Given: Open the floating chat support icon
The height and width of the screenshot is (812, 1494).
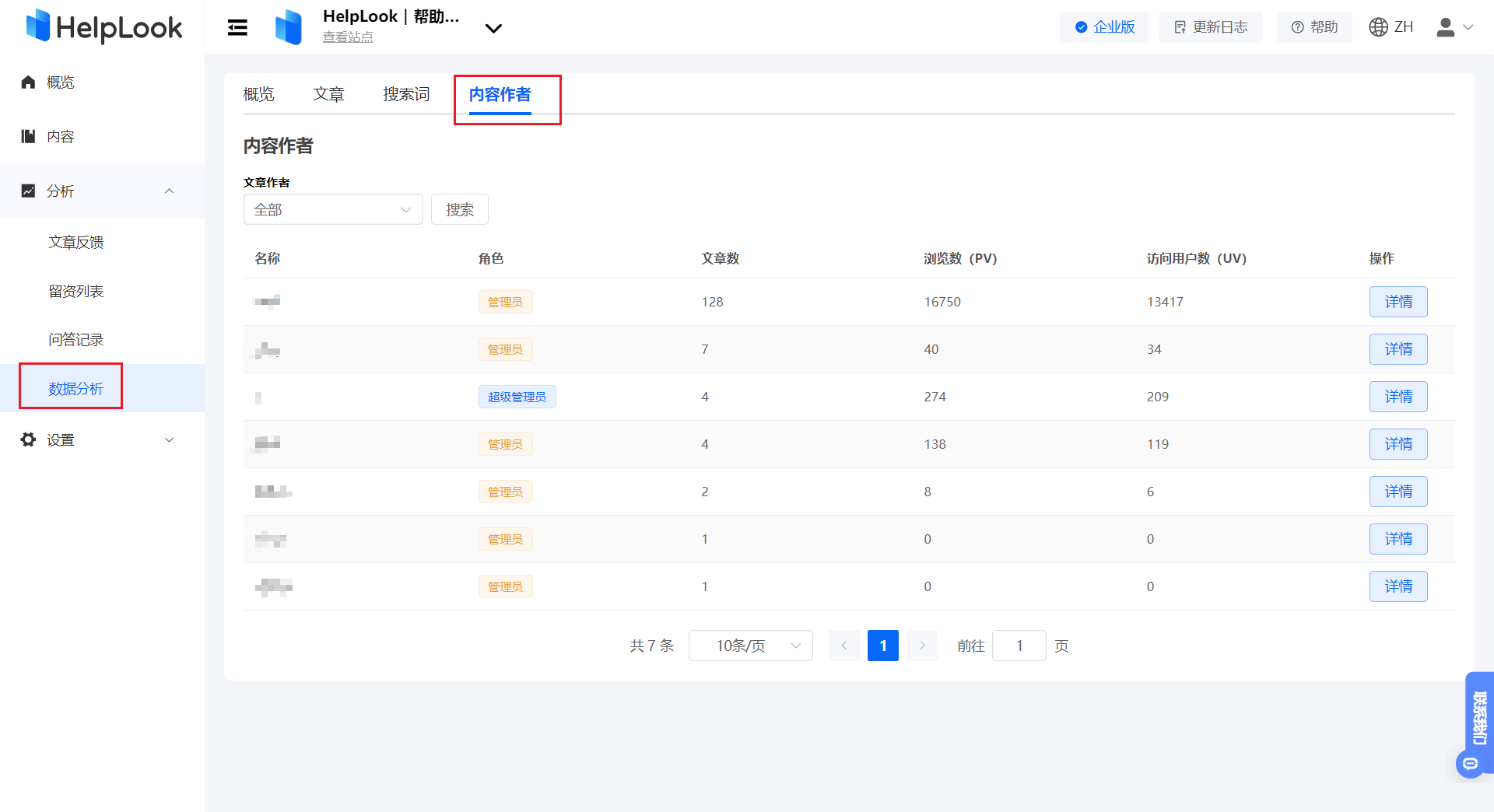Looking at the screenshot, I should pyautogui.click(x=1469, y=764).
